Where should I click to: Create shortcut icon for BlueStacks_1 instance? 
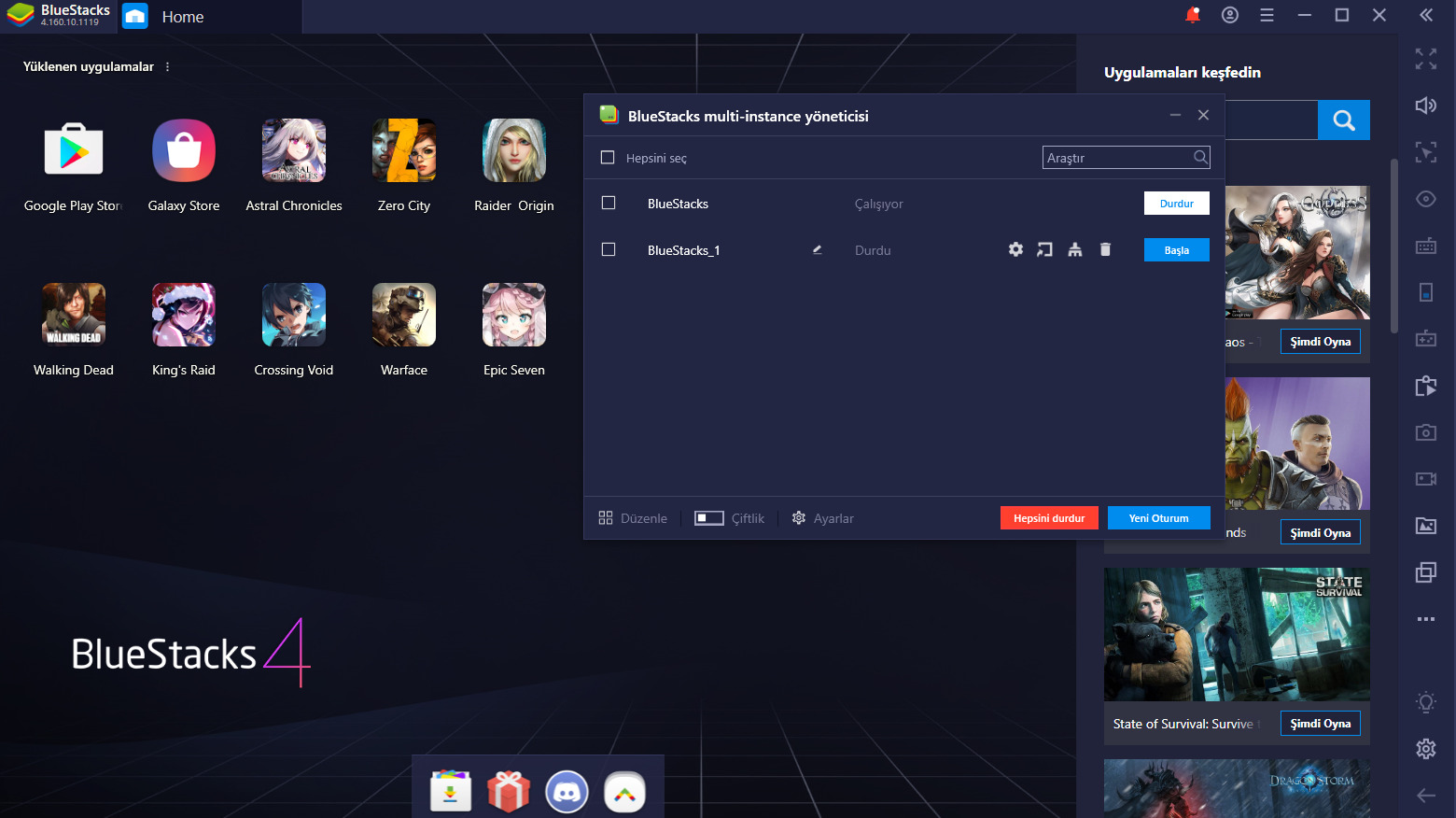point(1045,249)
